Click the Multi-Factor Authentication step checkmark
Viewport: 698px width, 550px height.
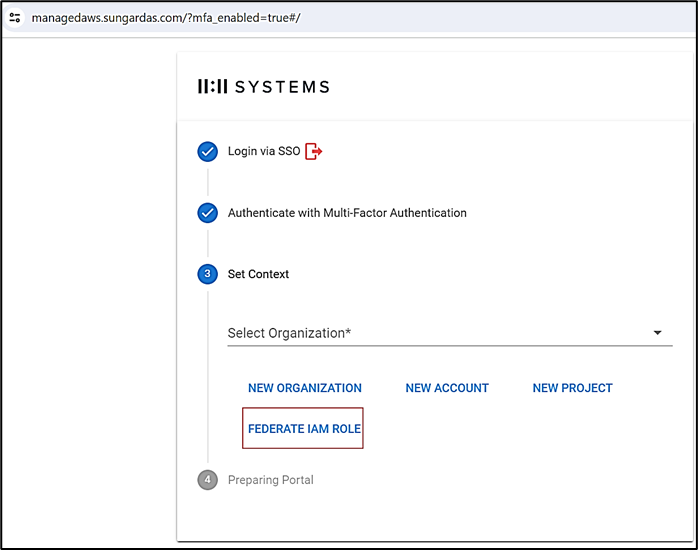(x=207, y=213)
